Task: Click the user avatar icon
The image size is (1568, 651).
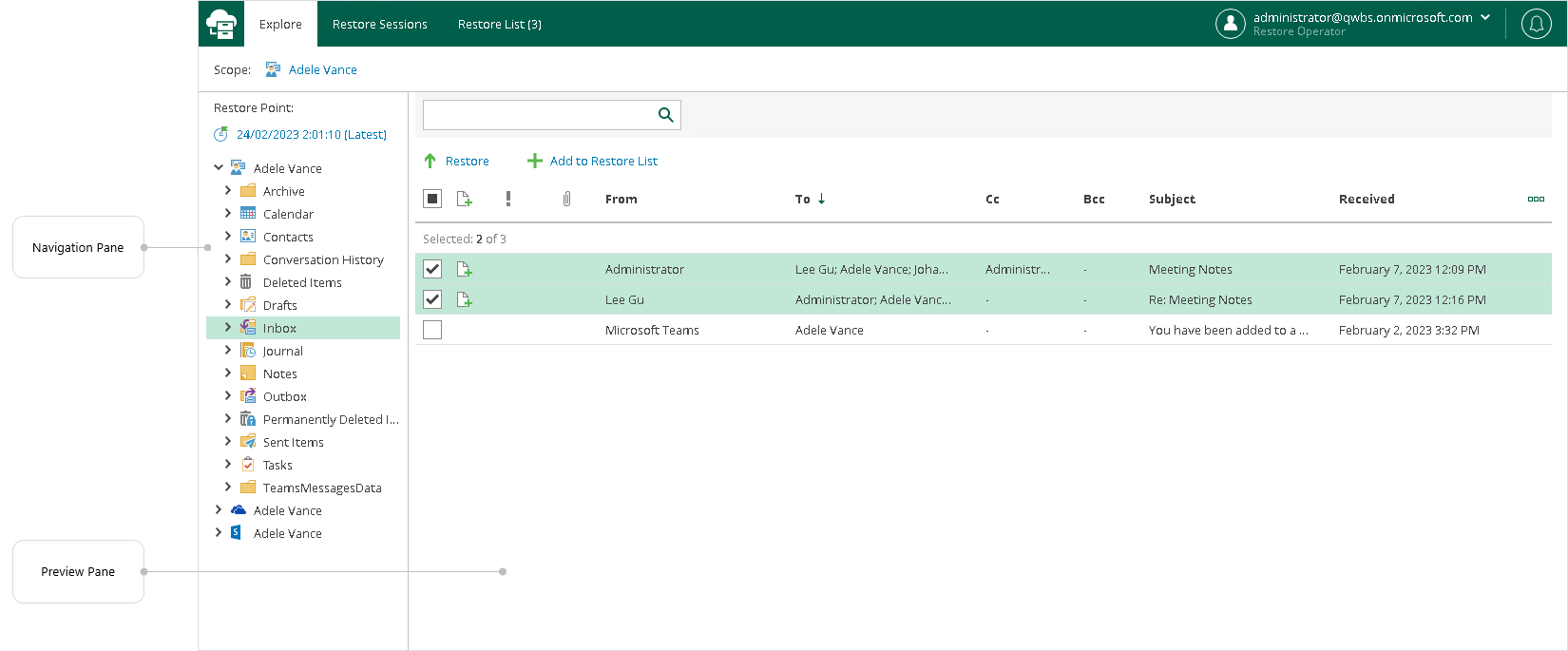Action: pos(1230,24)
